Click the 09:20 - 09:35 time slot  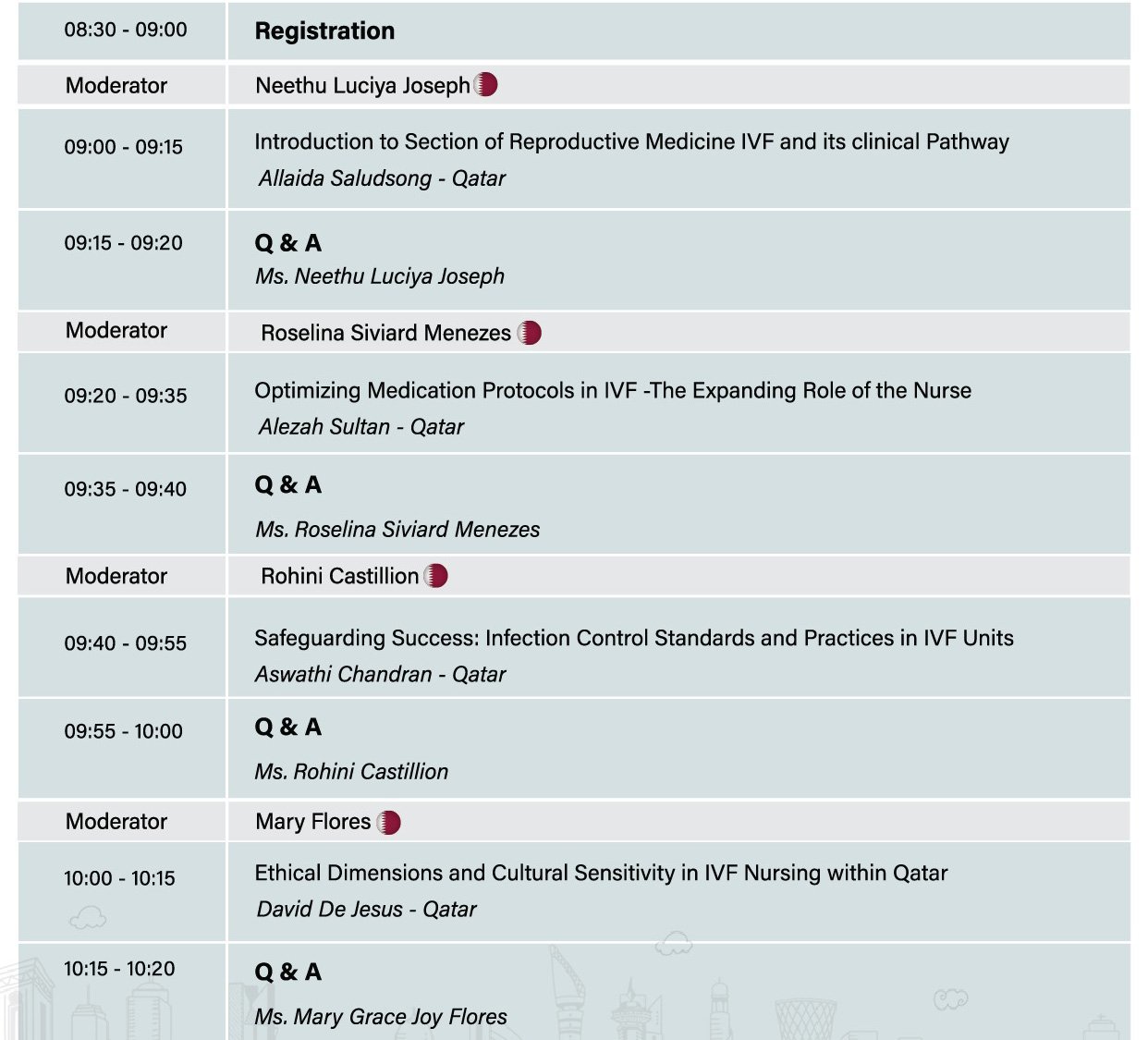pos(126,396)
